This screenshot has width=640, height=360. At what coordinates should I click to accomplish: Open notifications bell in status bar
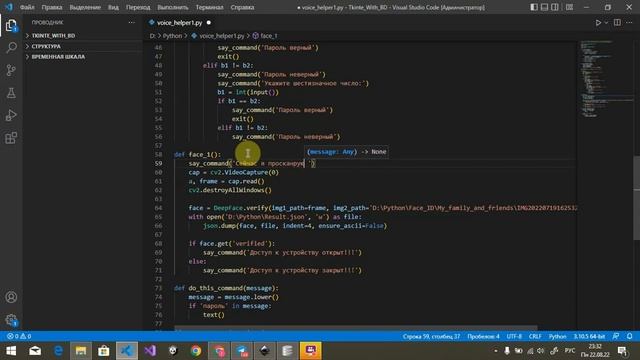(x=629, y=336)
